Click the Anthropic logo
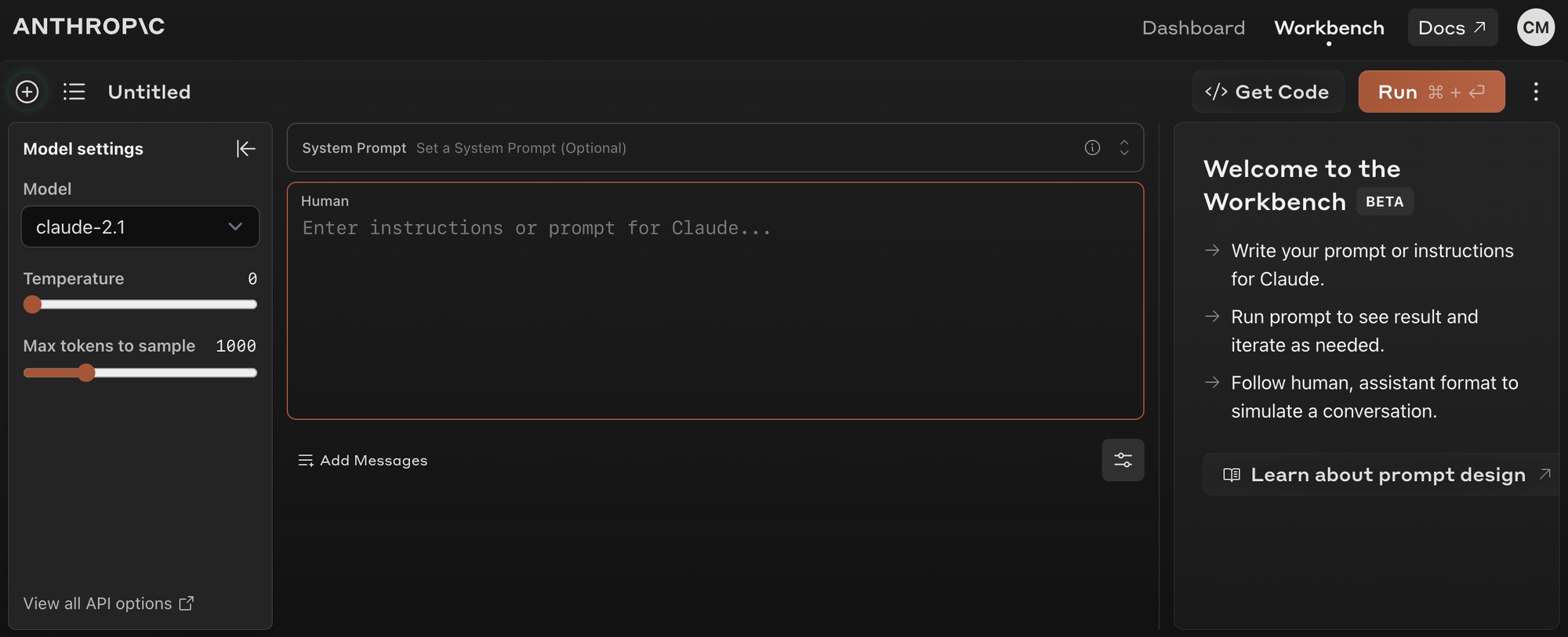 (x=89, y=27)
